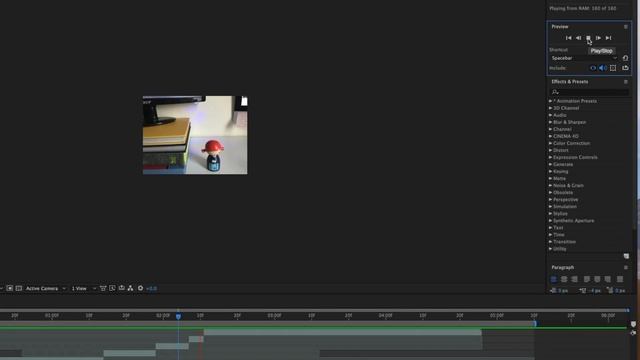Justify last line left icon
The height and width of the screenshot is (360, 640).
pyautogui.click(x=587, y=279)
